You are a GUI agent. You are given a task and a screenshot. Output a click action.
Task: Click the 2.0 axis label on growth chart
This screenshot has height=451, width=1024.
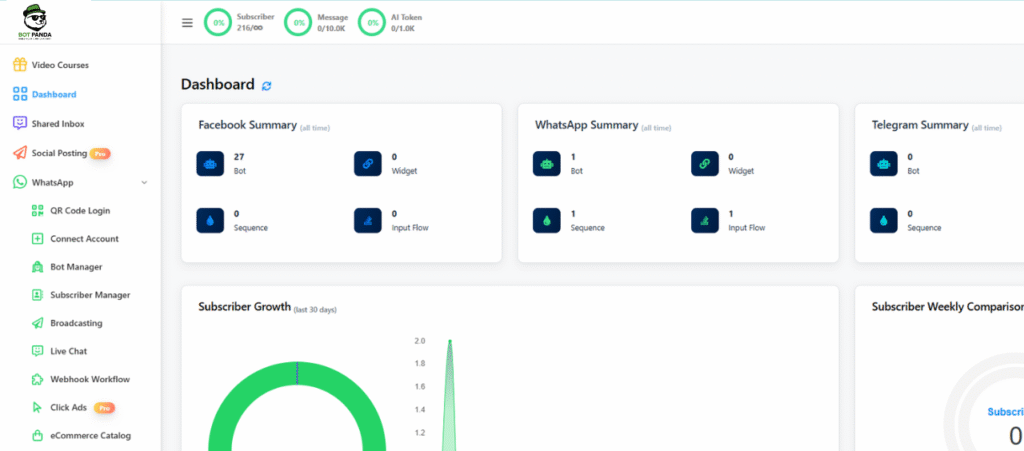click(x=420, y=341)
